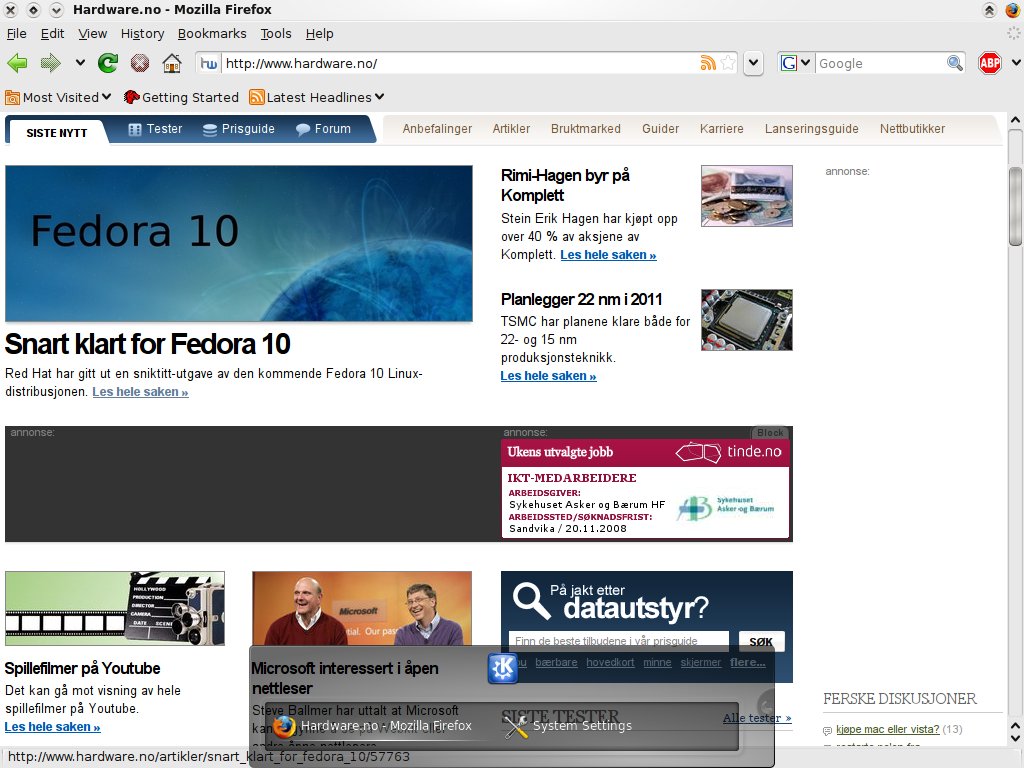Open the Guider link

pyautogui.click(x=660, y=129)
